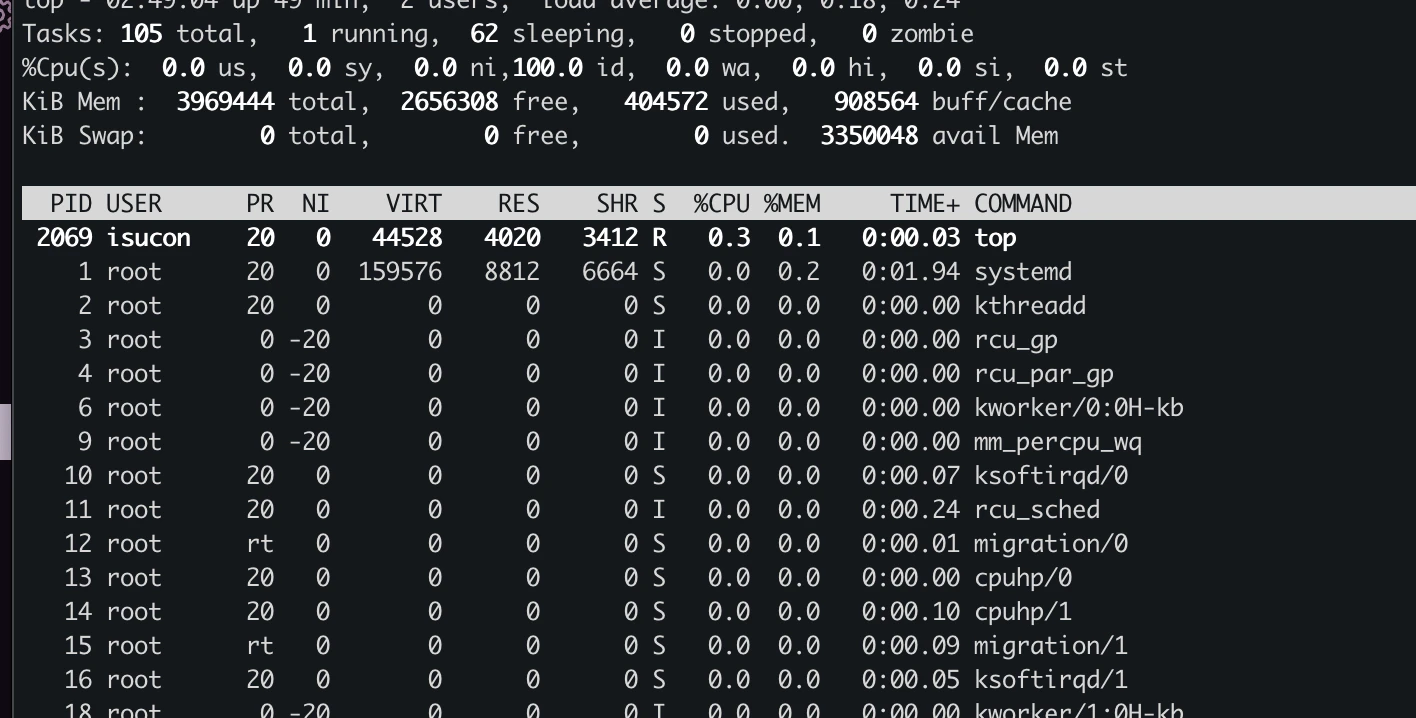Select the 'rcu_gp' command name
Screen dimensions: 1416x718
[1016, 340]
